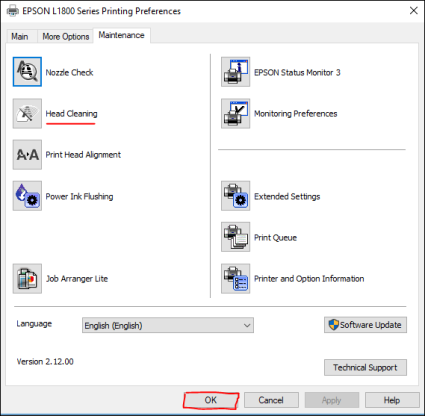Image resolution: width=425 pixels, height=416 pixels.
Task: Click the Nozzle Check icon
Action: 27,72
